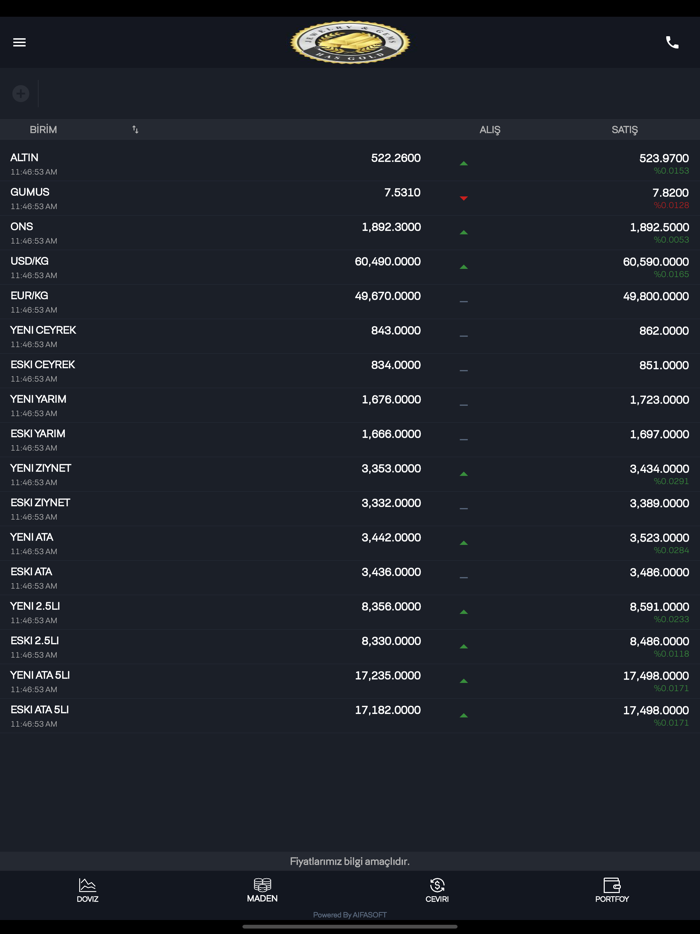Screen dimensions: 700x934
Task: Select the ESKI ATA row label
Action: coord(31,572)
